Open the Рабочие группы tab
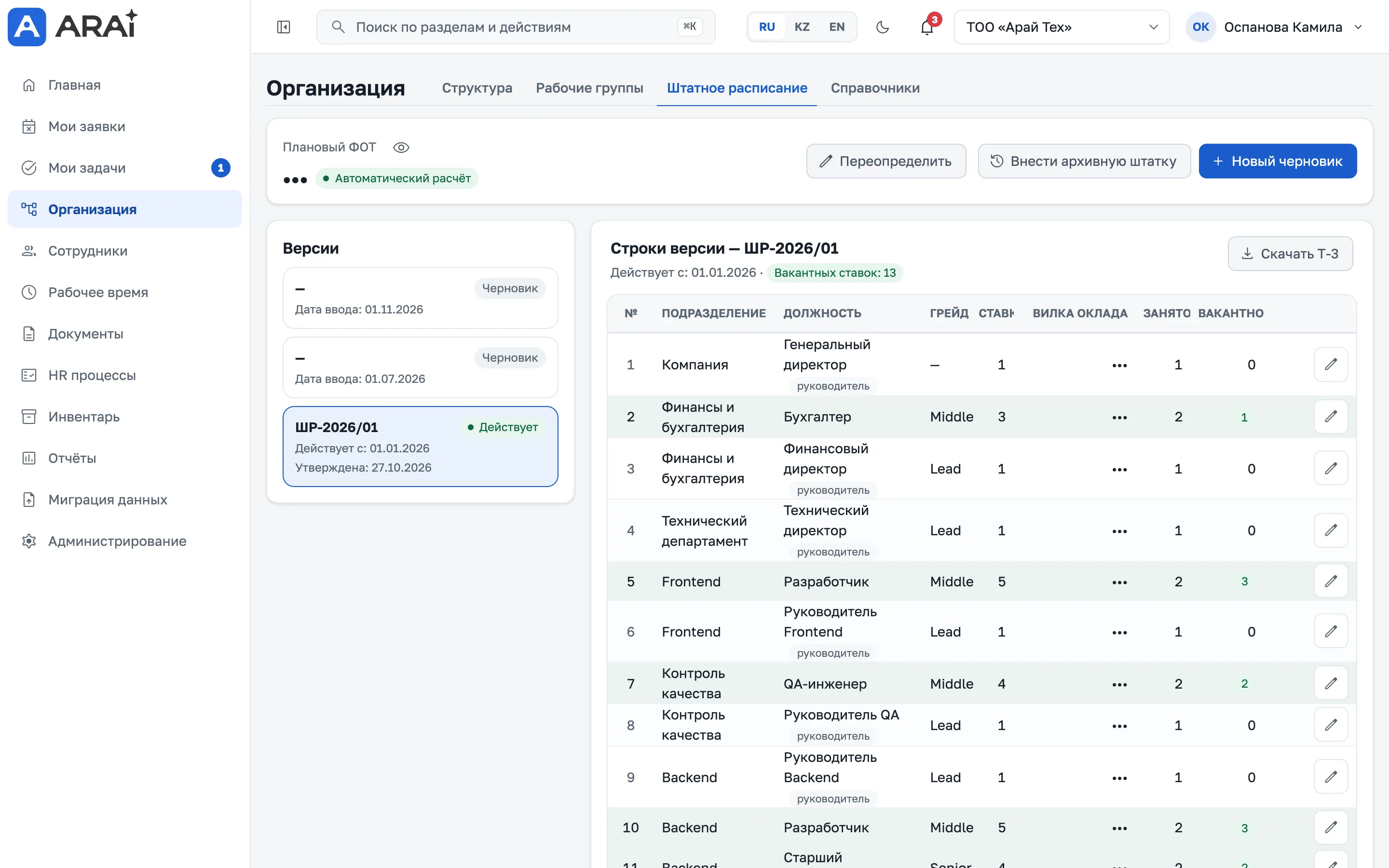The image size is (1389, 868). pyautogui.click(x=589, y=88)
